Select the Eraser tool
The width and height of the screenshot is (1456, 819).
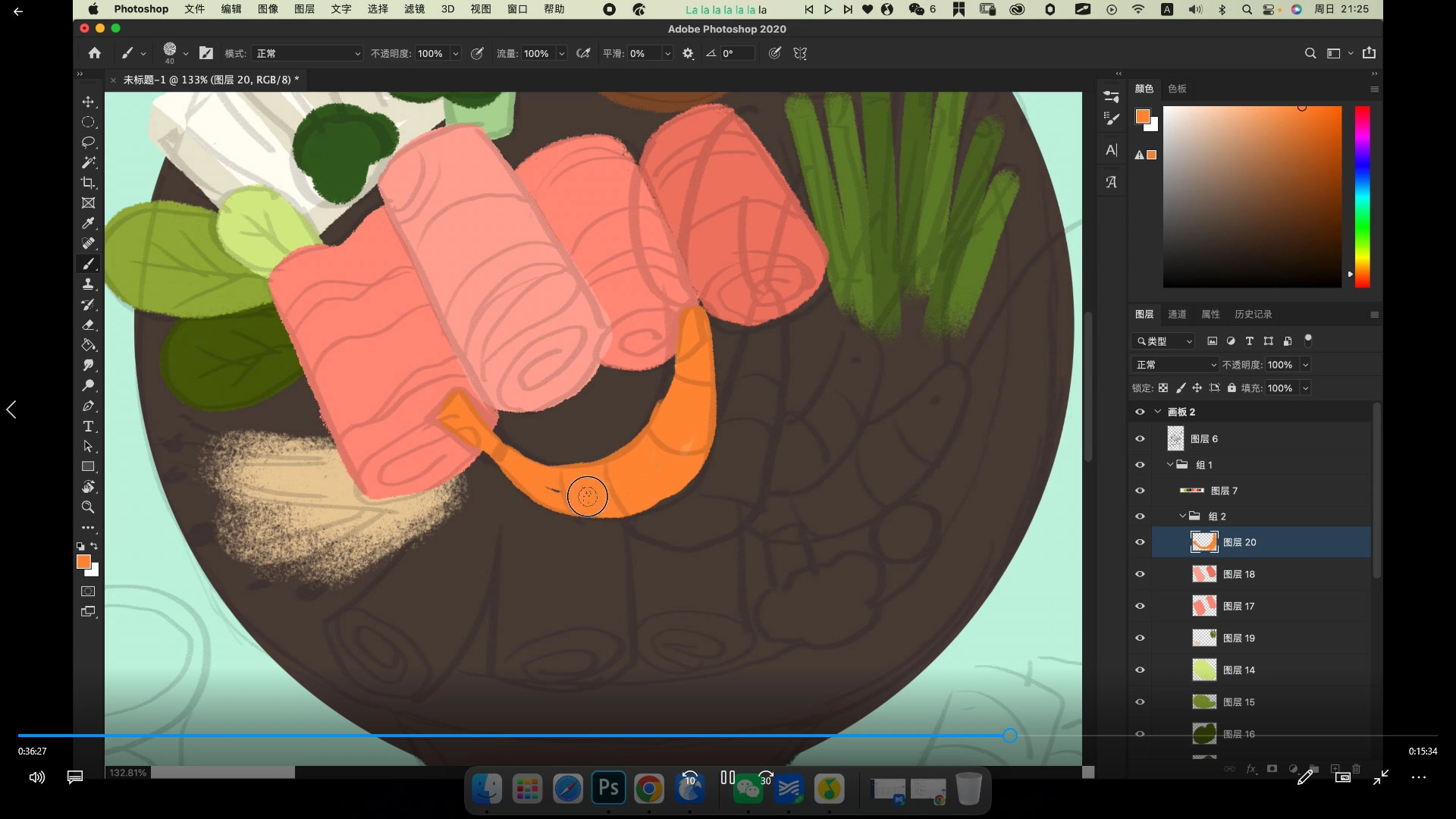pyautogui.click(x=88, y=325)
